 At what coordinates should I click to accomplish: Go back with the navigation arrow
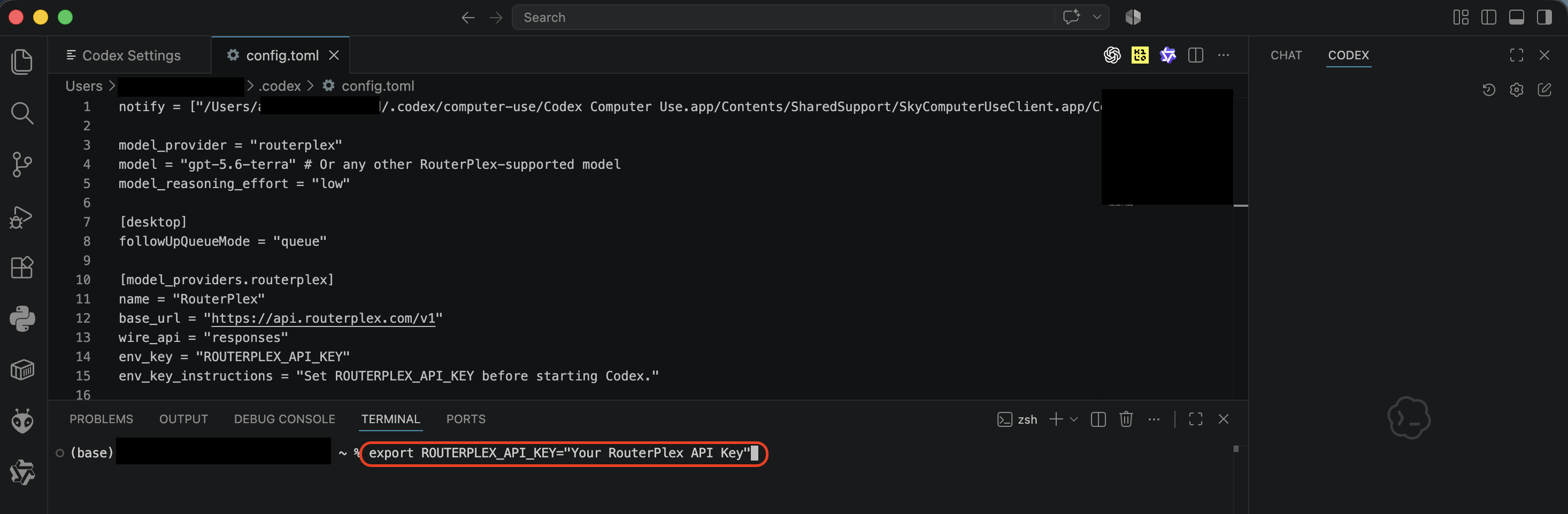click(467, 18)
